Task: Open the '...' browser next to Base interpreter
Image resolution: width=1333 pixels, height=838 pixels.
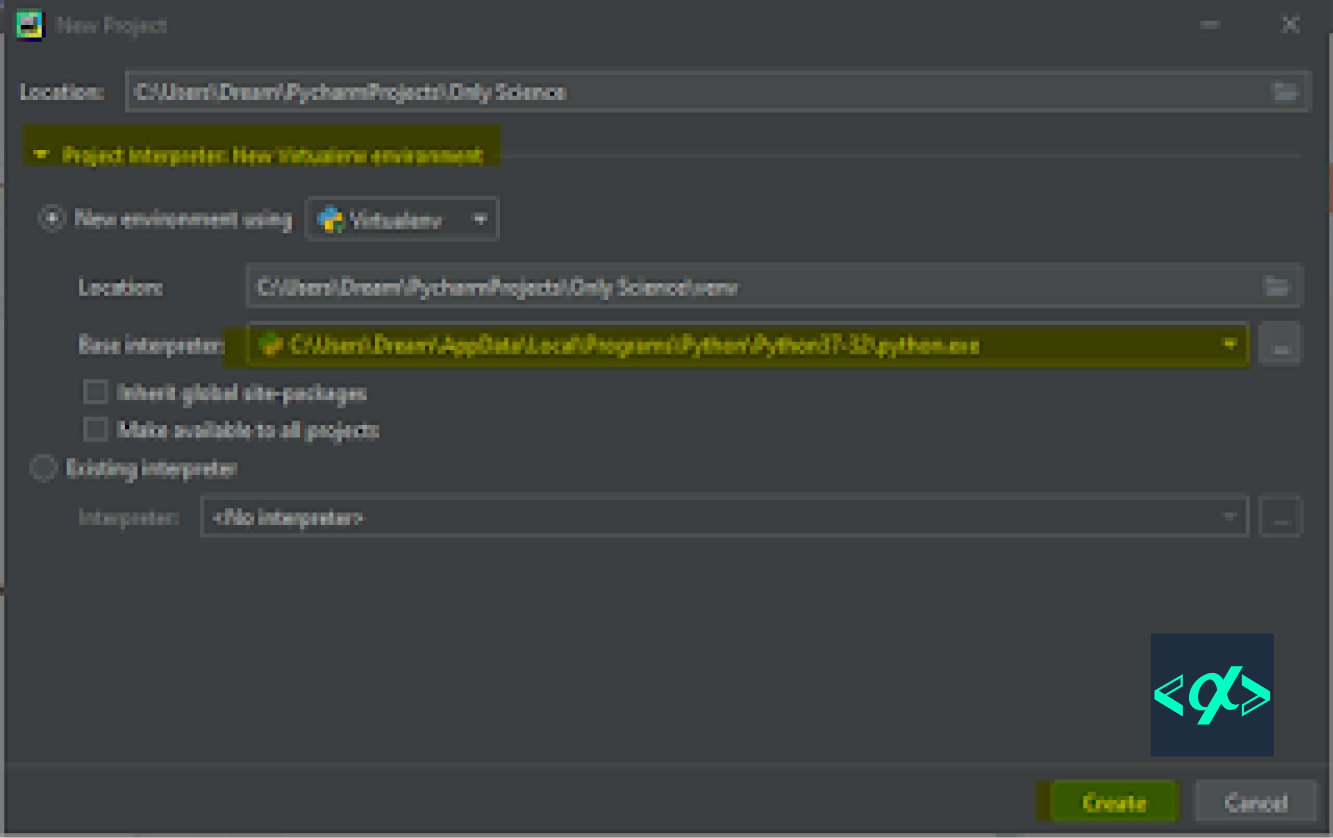Action: coord(1280,344)
